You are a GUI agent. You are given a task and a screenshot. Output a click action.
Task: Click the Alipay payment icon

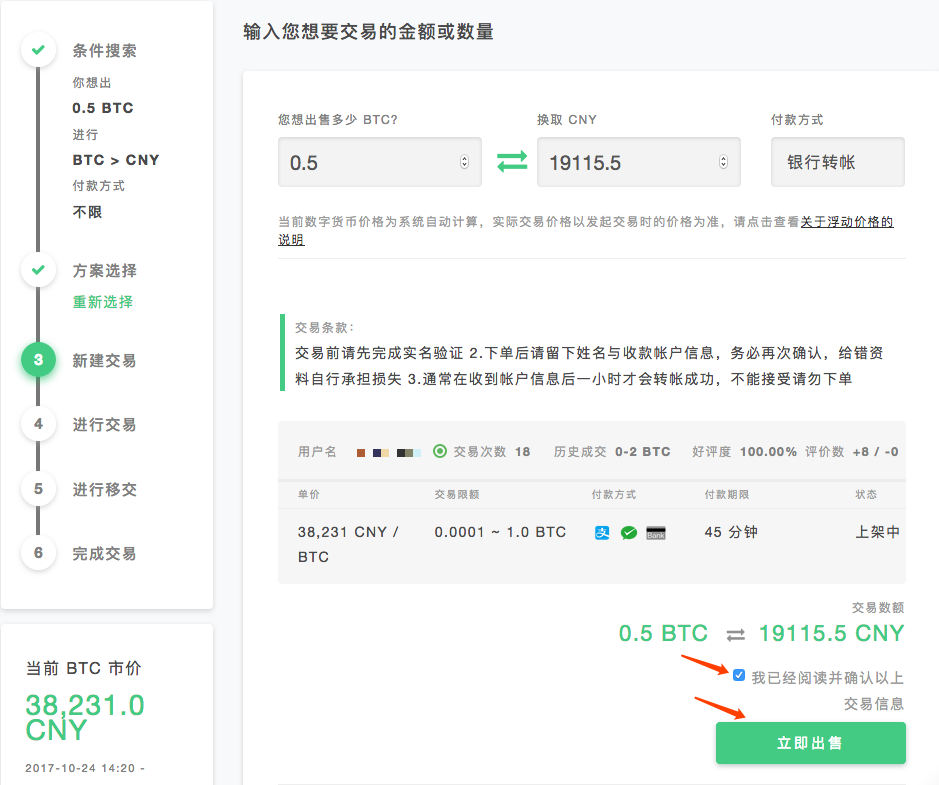pos(602,532)
